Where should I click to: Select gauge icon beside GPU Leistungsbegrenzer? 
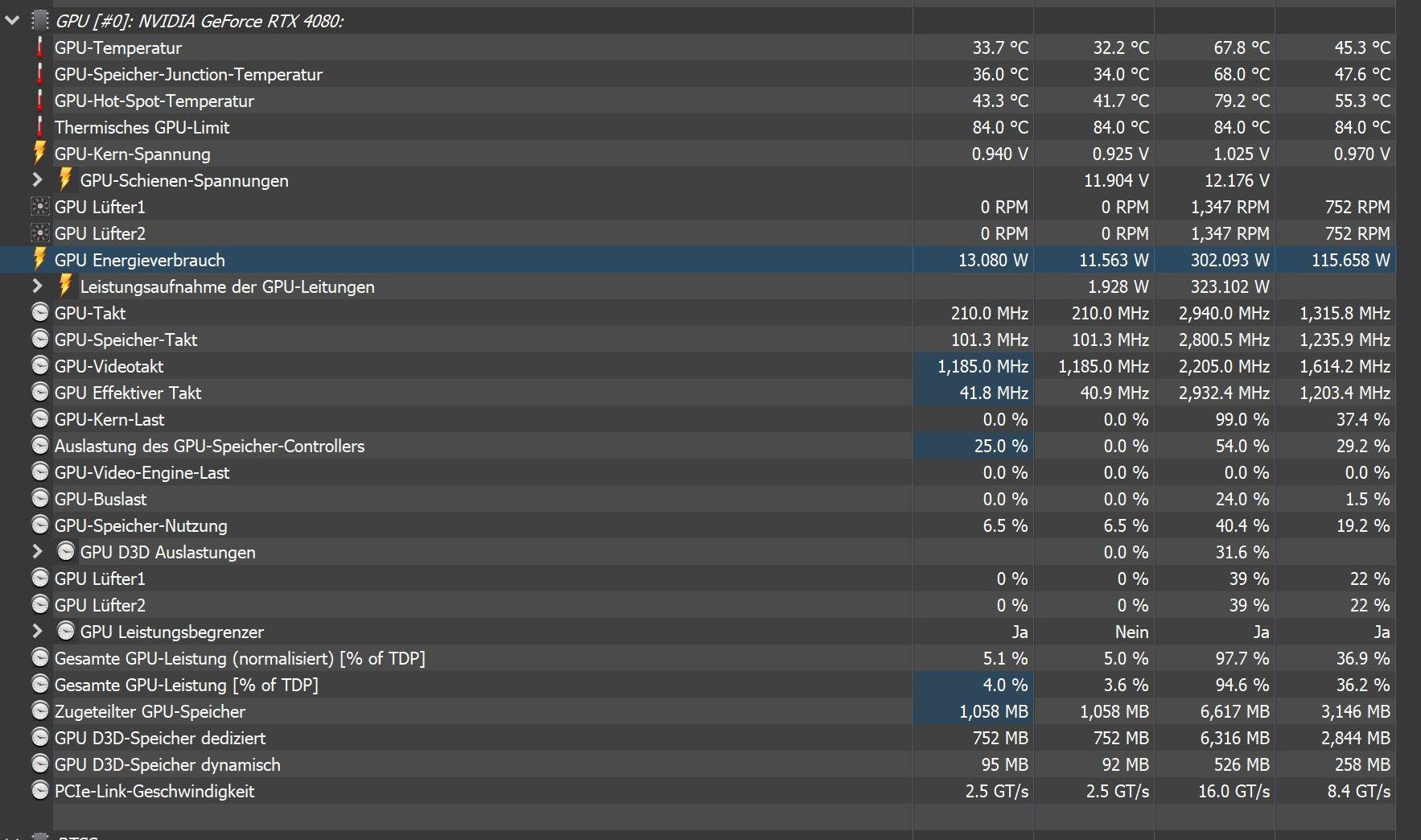[x=65, y=631]
